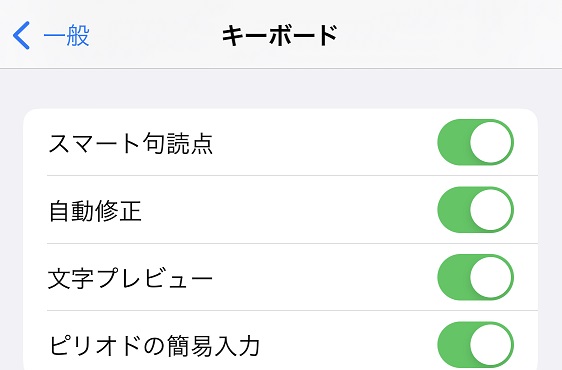Click the スマート句読点 label text
The image size is (562, 370).
pos(130,143)
